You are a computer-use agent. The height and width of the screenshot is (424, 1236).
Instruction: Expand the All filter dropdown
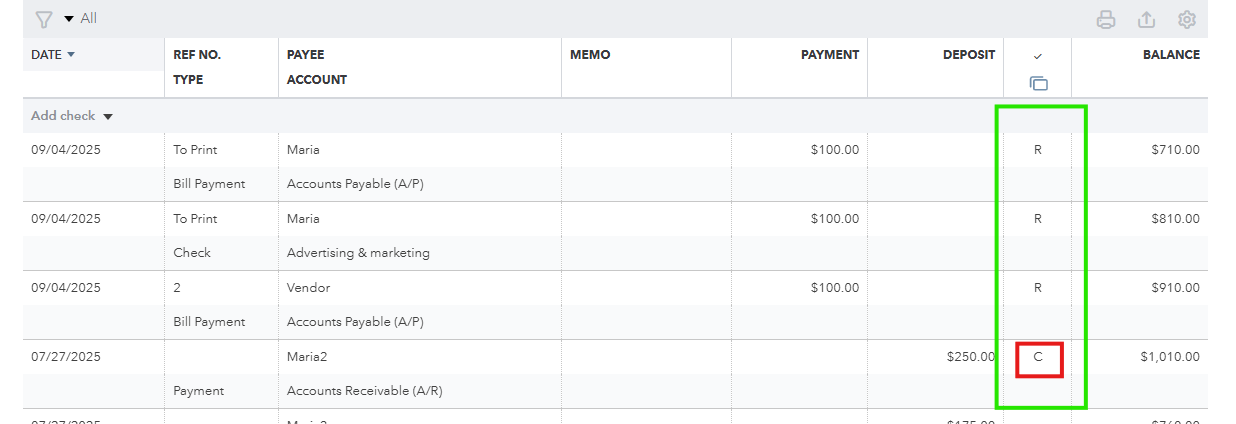coord(81,19)
